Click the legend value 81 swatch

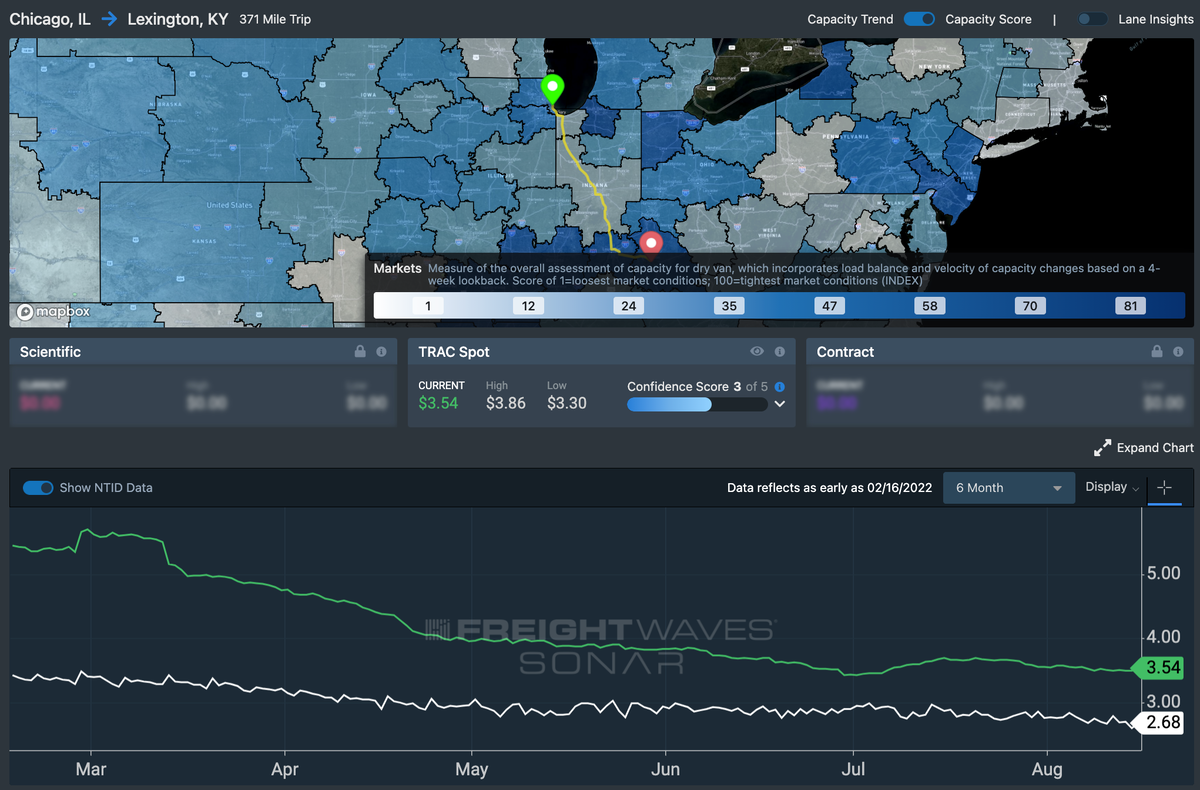click(x=1131, y=306)
